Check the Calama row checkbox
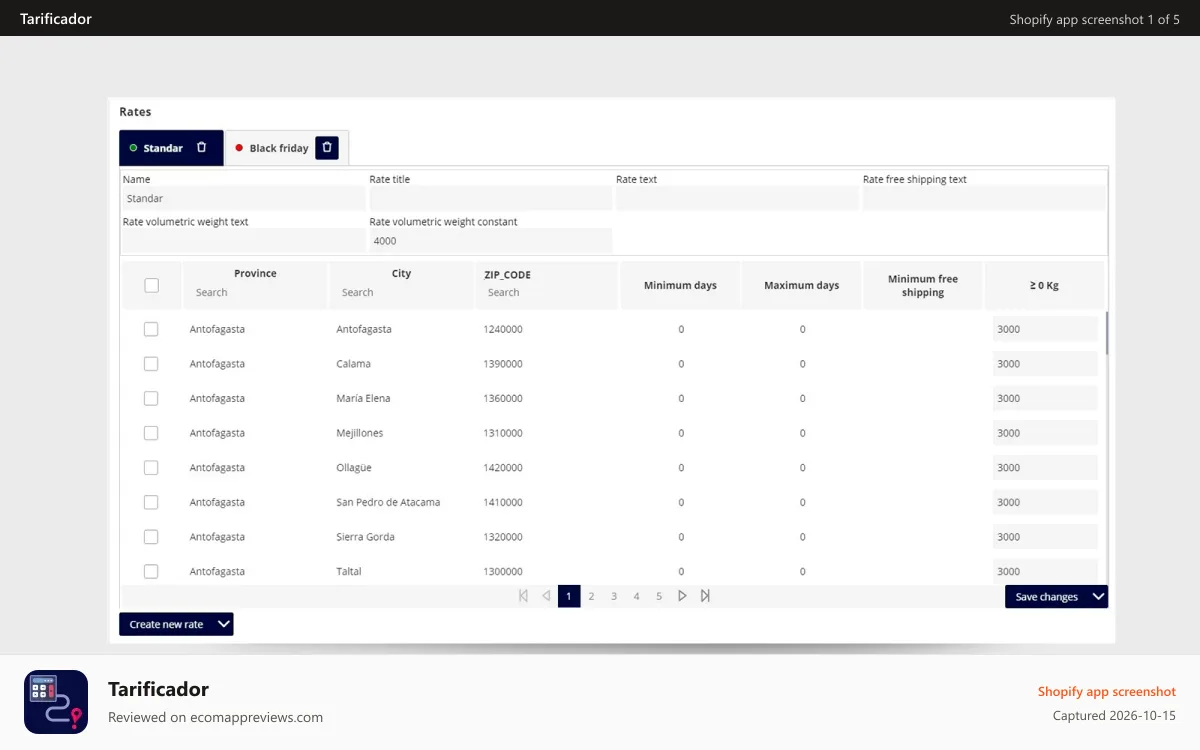Image resolution: width=1200 pixels, height=750 pixels. pyautogui.click(x=151, y=364)
